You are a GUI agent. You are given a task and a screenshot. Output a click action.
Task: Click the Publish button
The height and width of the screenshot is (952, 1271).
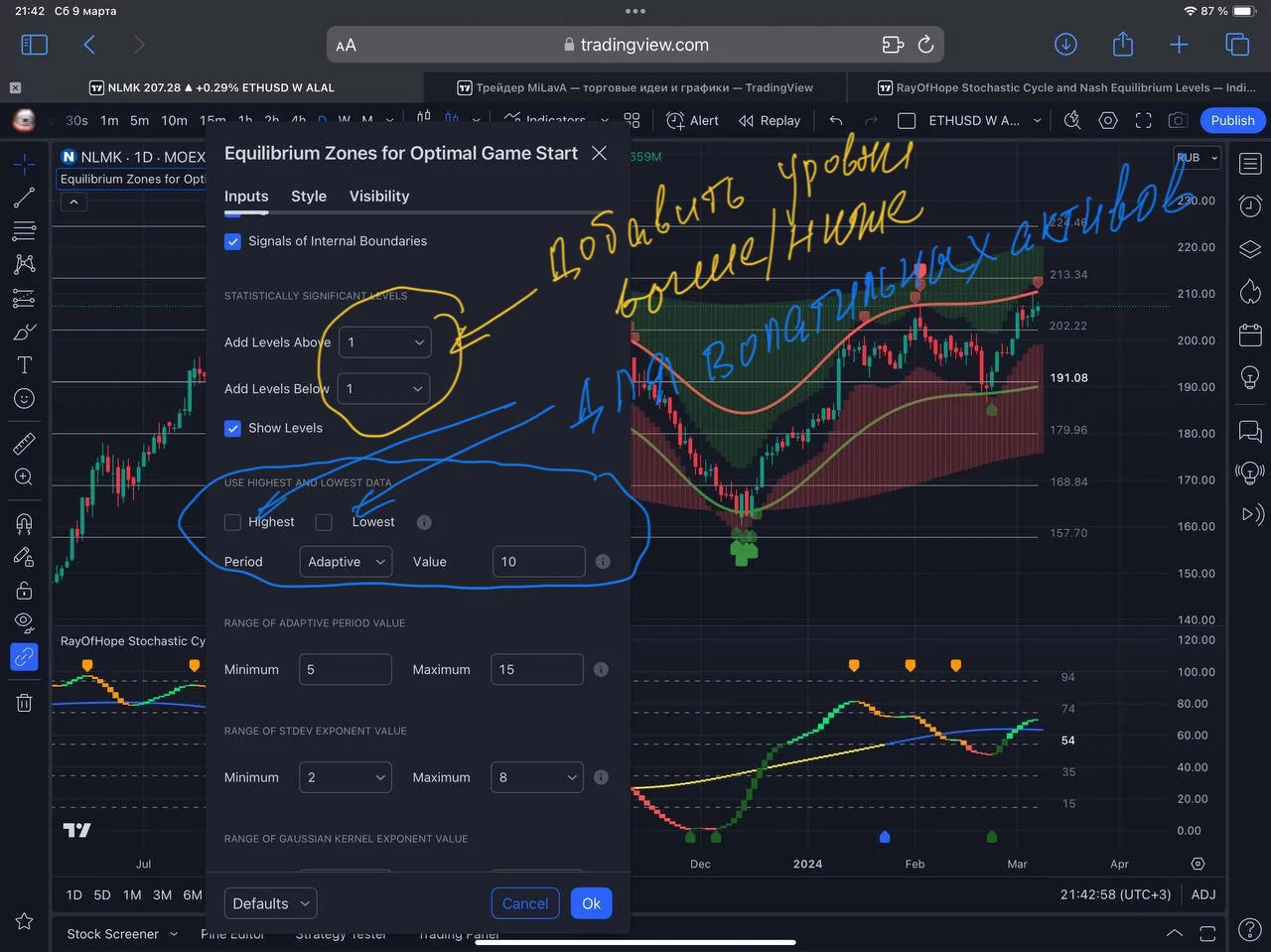pyautogui.click(x=1232, y=120)
